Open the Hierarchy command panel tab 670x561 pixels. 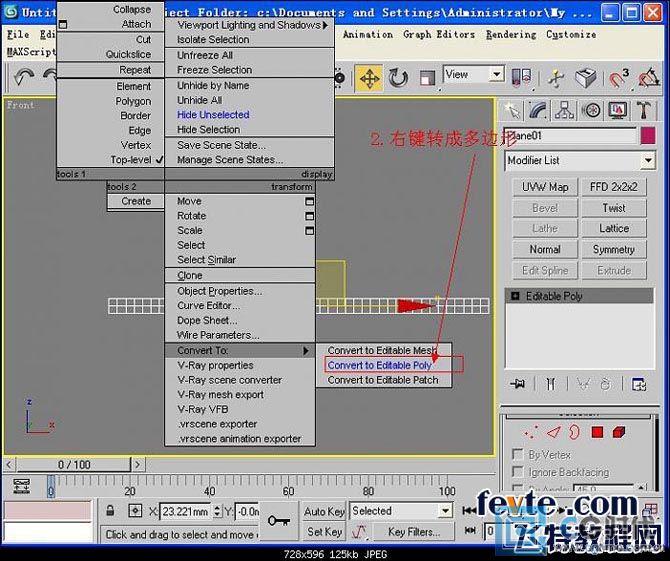pyautogui.click(x=564, y=110)
